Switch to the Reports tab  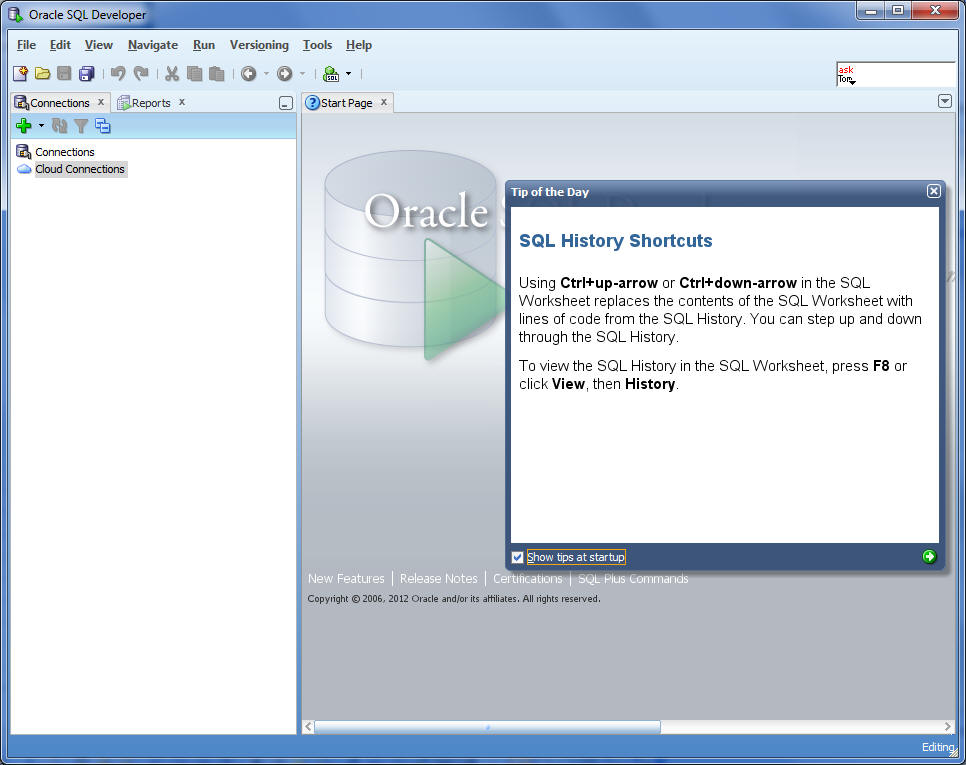(x=150, y=103)
